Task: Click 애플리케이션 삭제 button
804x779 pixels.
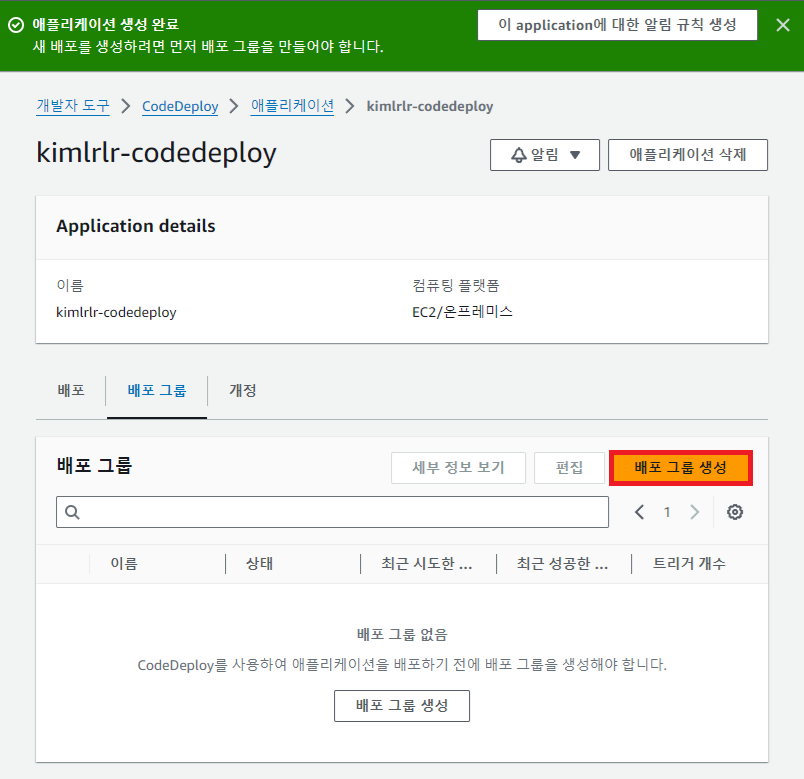Action: (688, 154)
